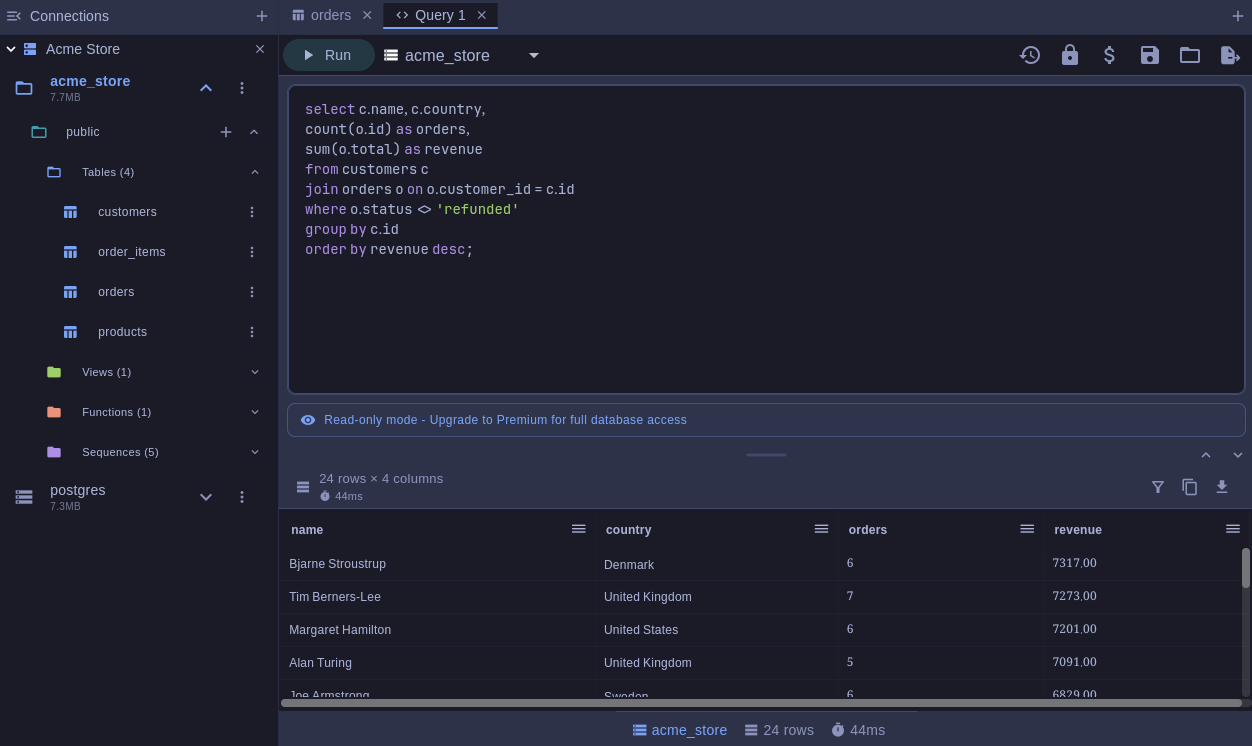The height and width of the screenshot is (746, 1252).
Task: Click the results horizontal scrollbar
Action: pyautogui.click(x=761, y=703)
